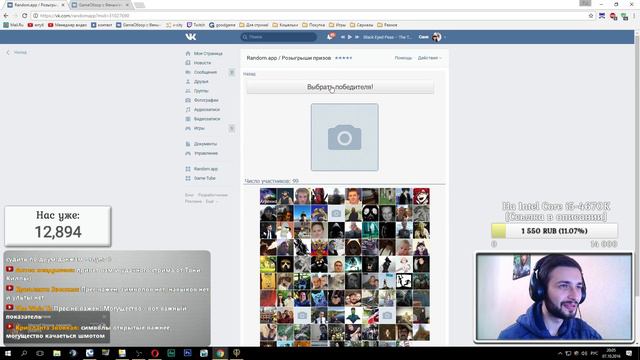Click Выбрать победителя button
This screenshot has width=640, height=360.
(340, 87)
